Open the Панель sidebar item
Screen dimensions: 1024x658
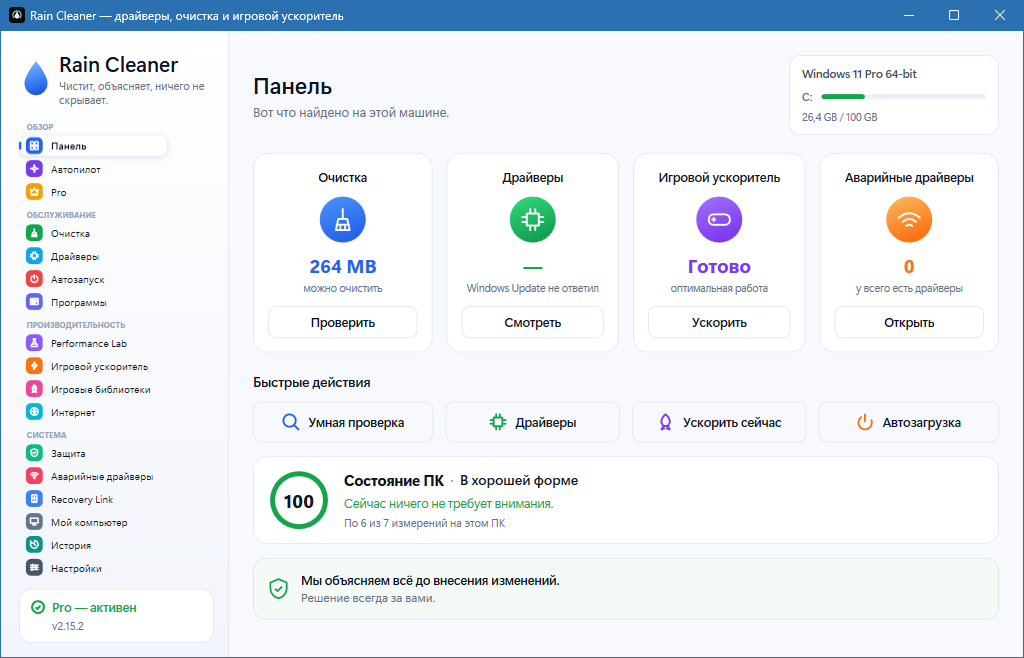pos(94,146)
